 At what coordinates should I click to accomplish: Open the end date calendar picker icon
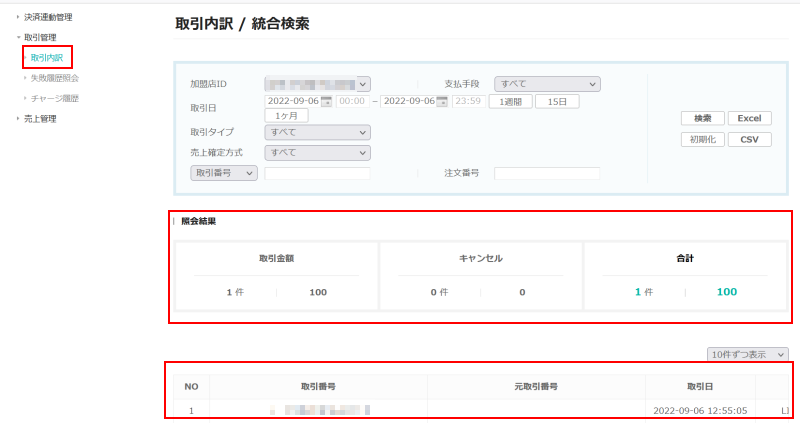point(442,102)
